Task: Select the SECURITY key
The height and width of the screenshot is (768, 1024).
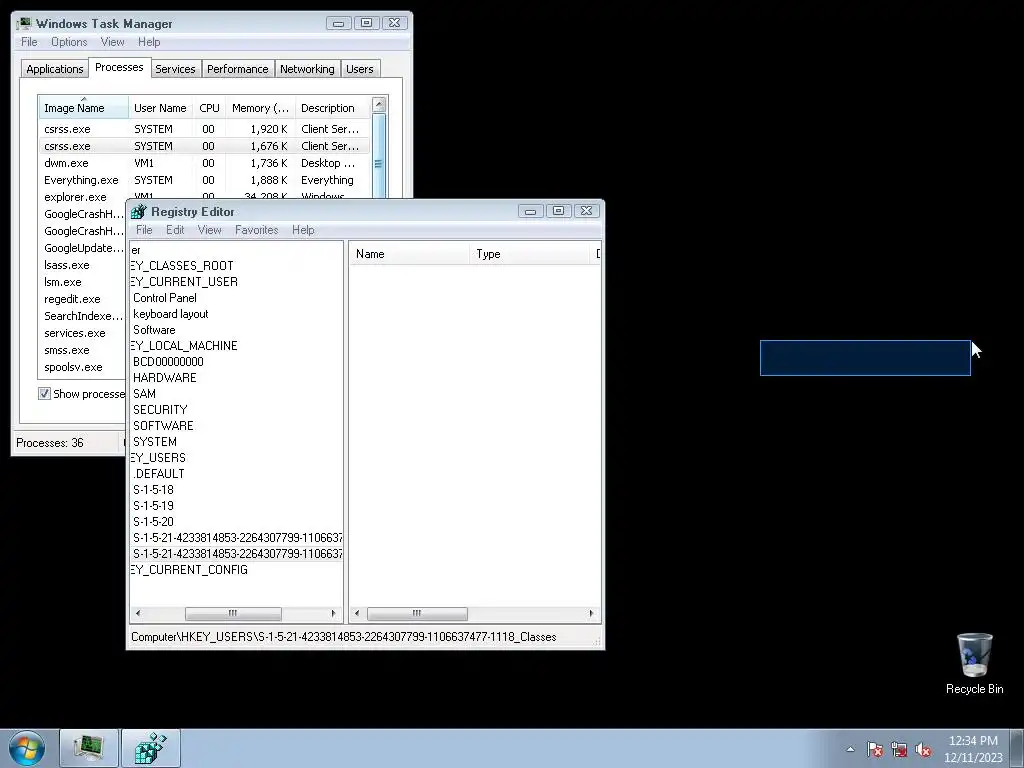Action: click(x=160, y=410)
